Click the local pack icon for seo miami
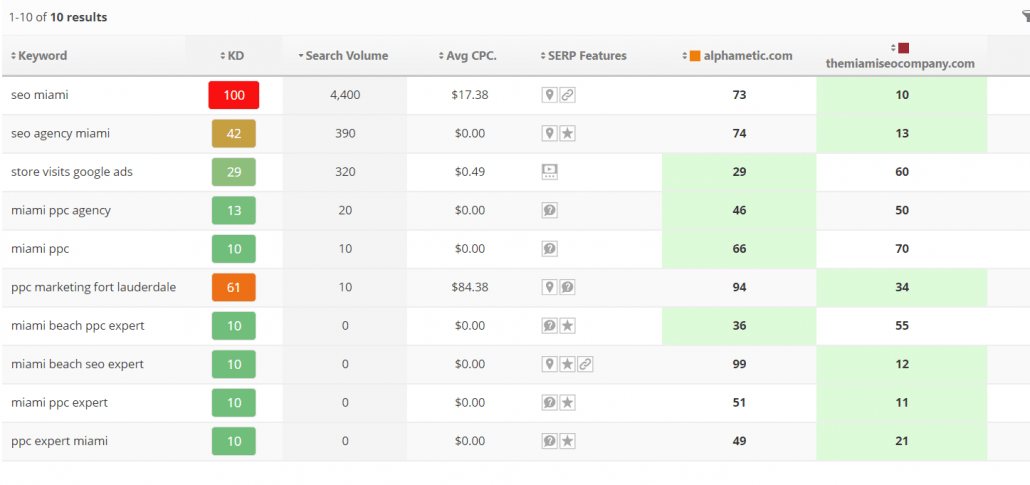Image resolution: width=1030 pixels, height=485 pixels. click(x=549, y=95)
